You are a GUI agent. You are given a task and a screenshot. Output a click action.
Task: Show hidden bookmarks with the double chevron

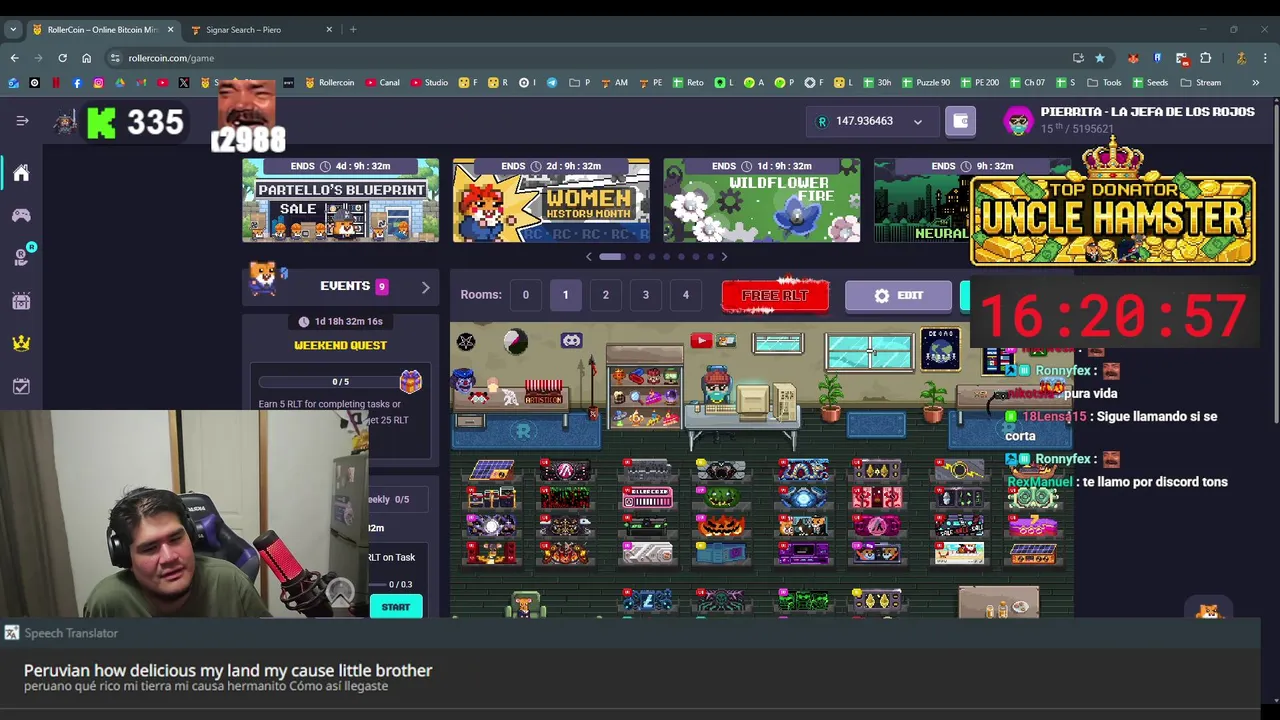[x=1255, y=83]
